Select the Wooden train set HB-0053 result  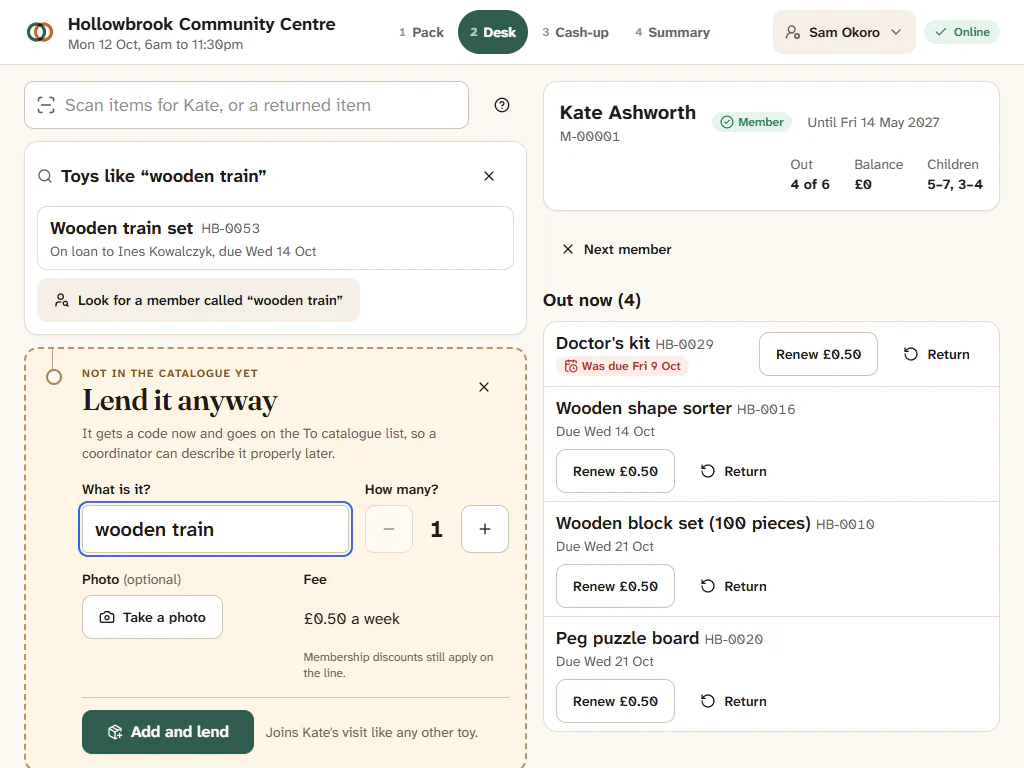276,238
